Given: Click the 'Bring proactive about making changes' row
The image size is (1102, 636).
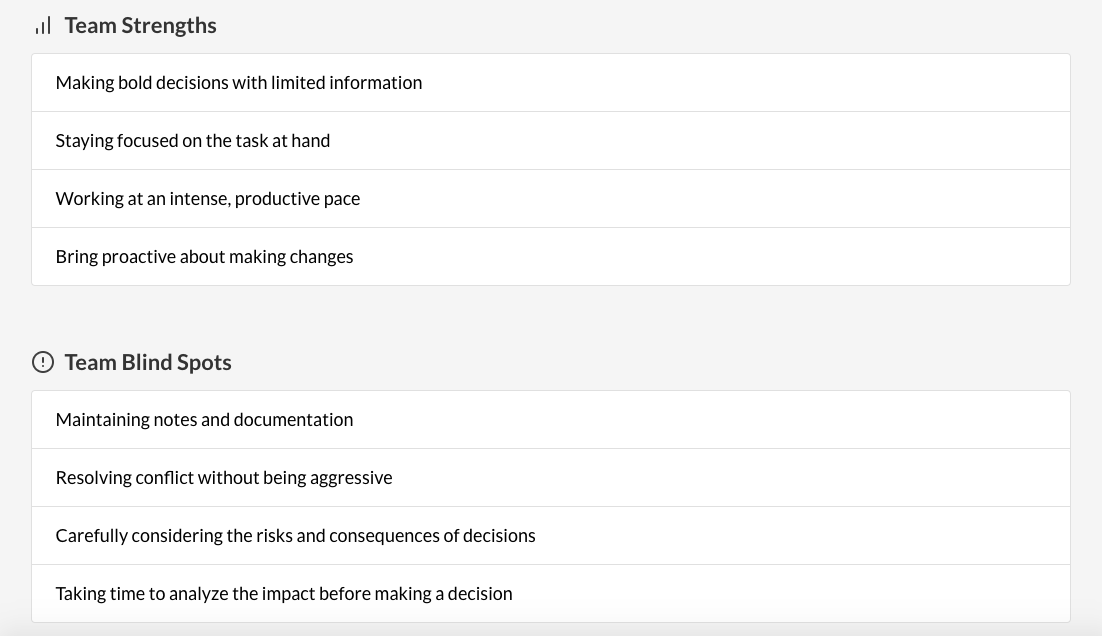Looking at the screenshot, I should [551, 257].
